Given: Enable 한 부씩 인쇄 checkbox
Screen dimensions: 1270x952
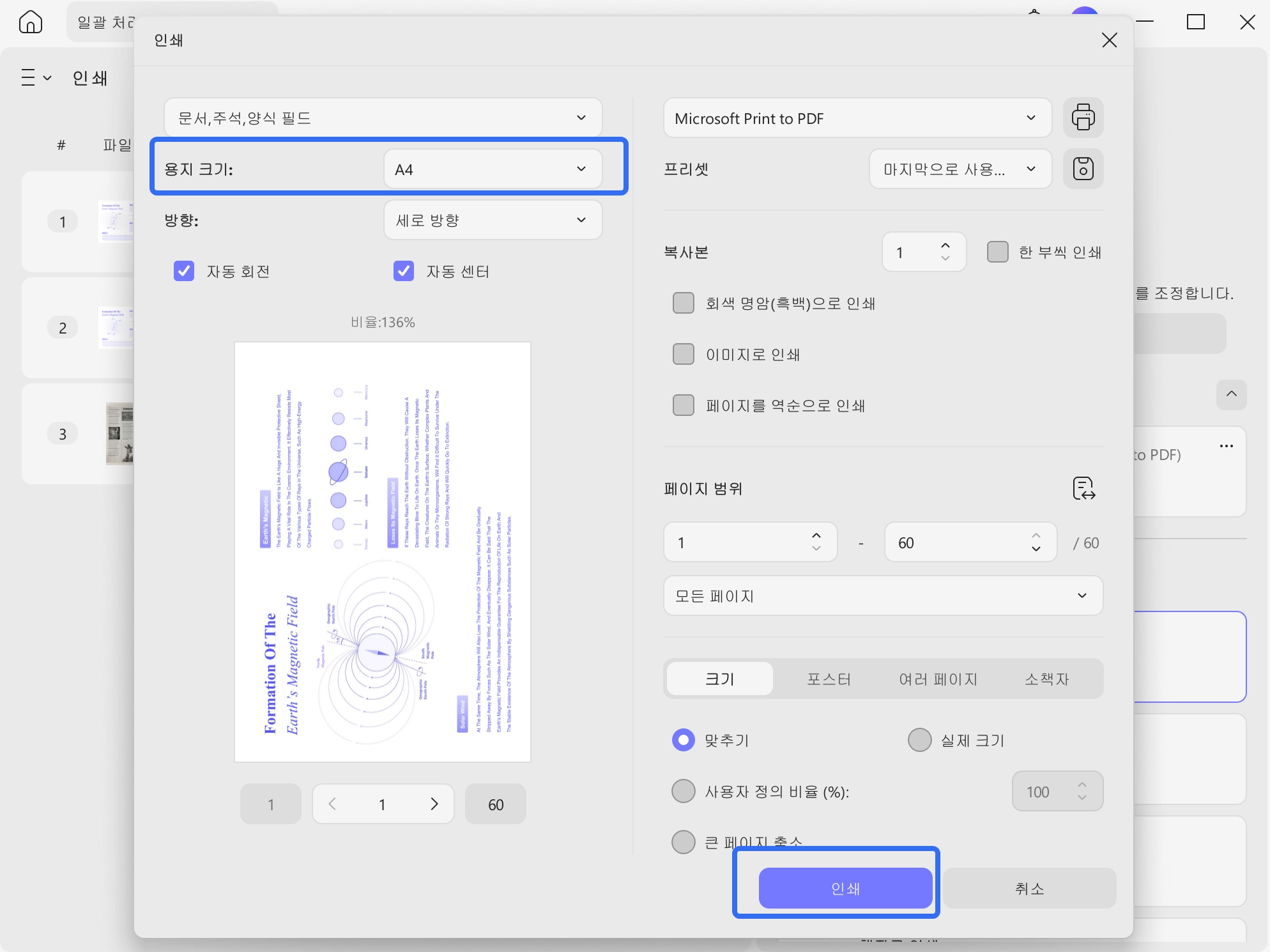Looking at the screenshot, I should click(997, 252).
